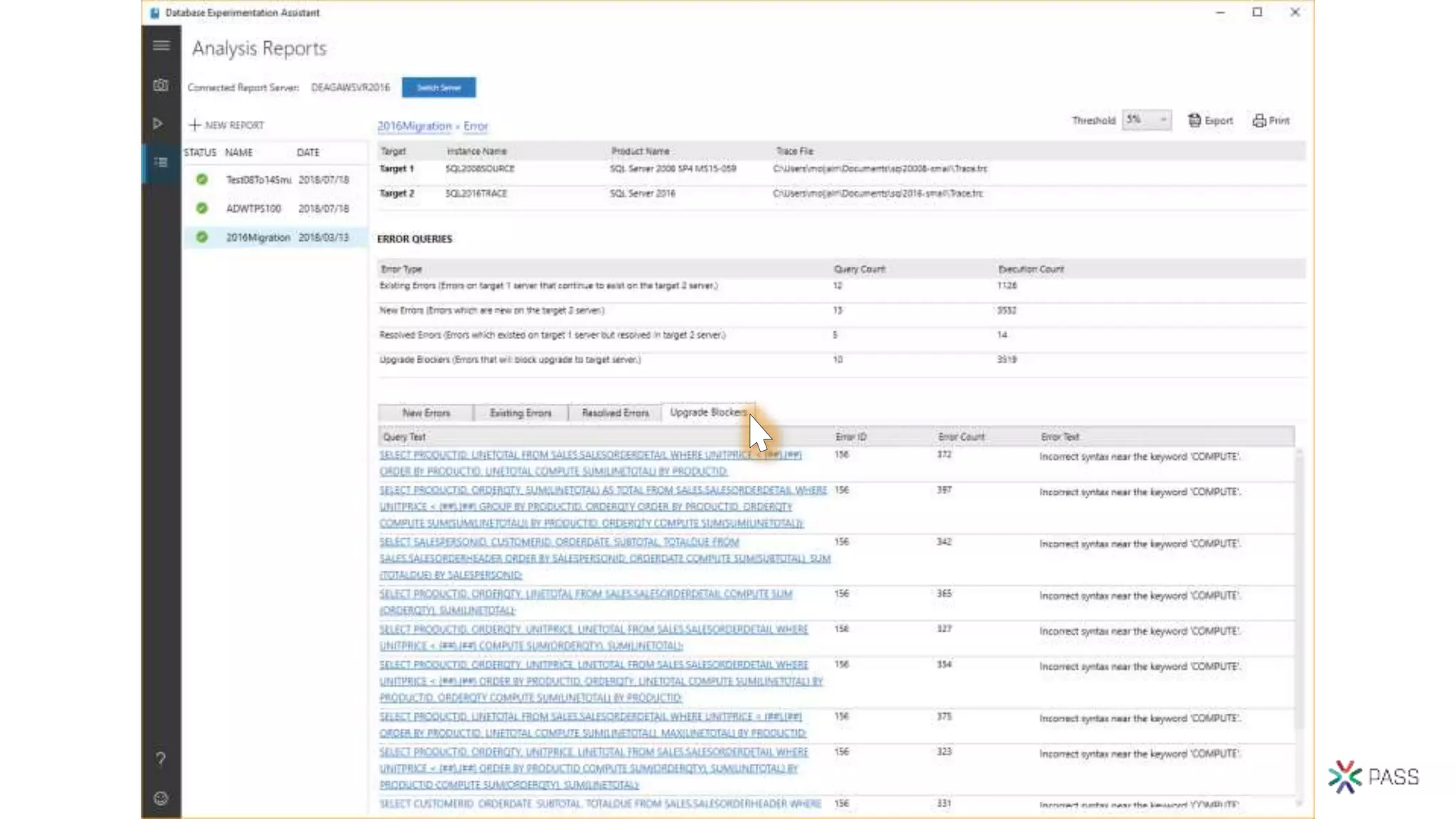Viewport: 1456px width, 819px height.
Task: Switch to the Existing Errors tab
Action: coord(520,413)
